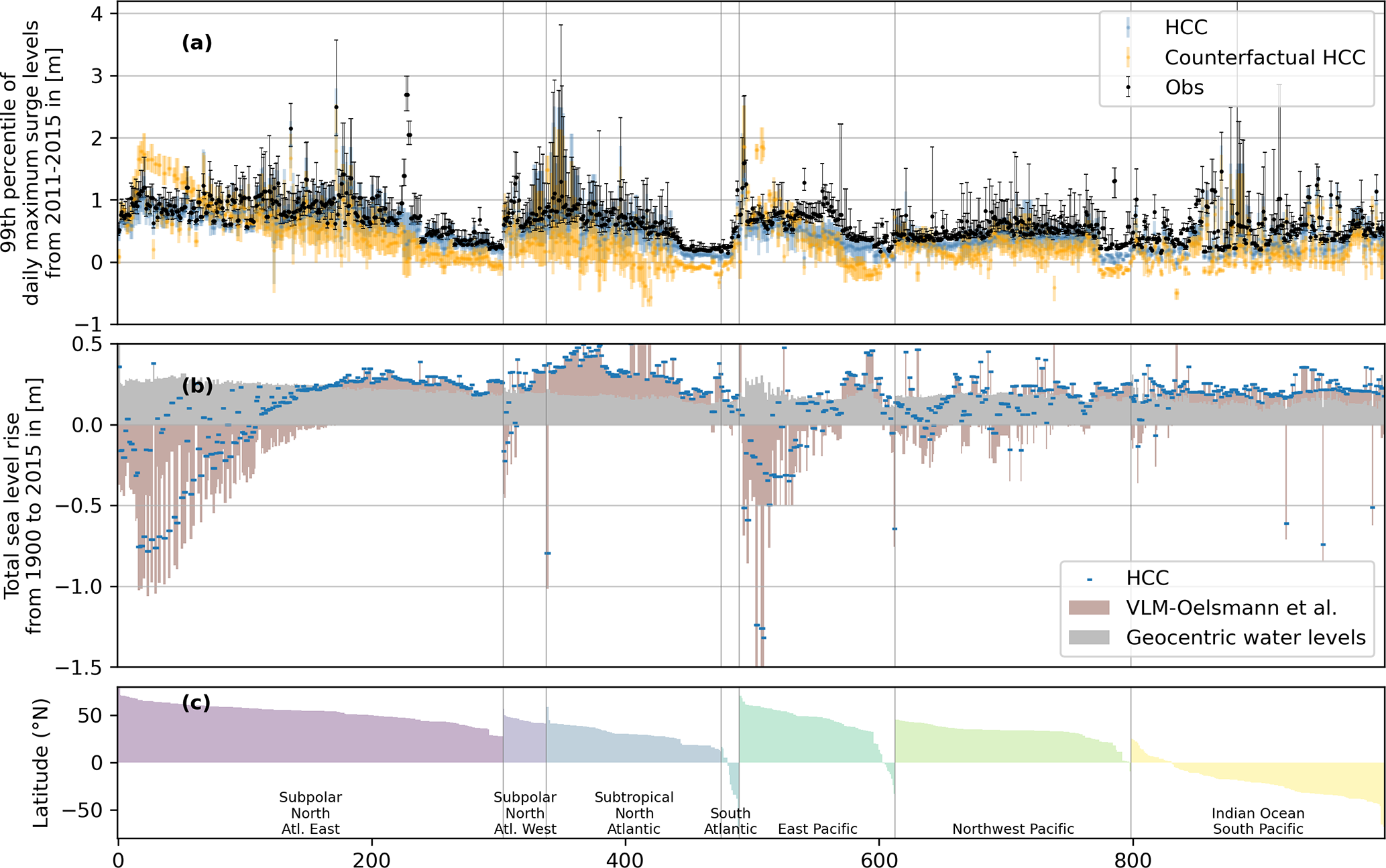Click the x-axis tick label 800
Viewport: 1386px width, 868px height.
(1132, 859)
